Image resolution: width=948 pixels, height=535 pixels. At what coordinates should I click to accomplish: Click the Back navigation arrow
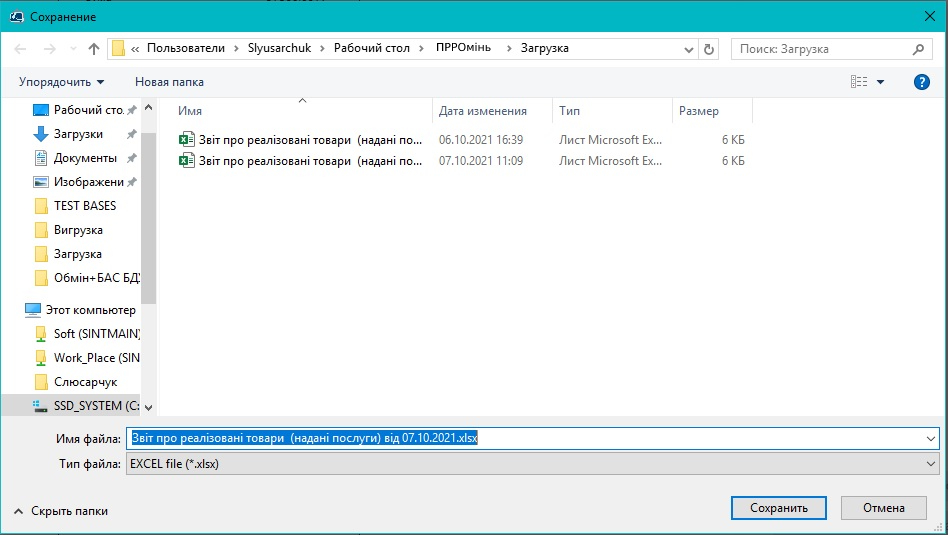(21, 49)
